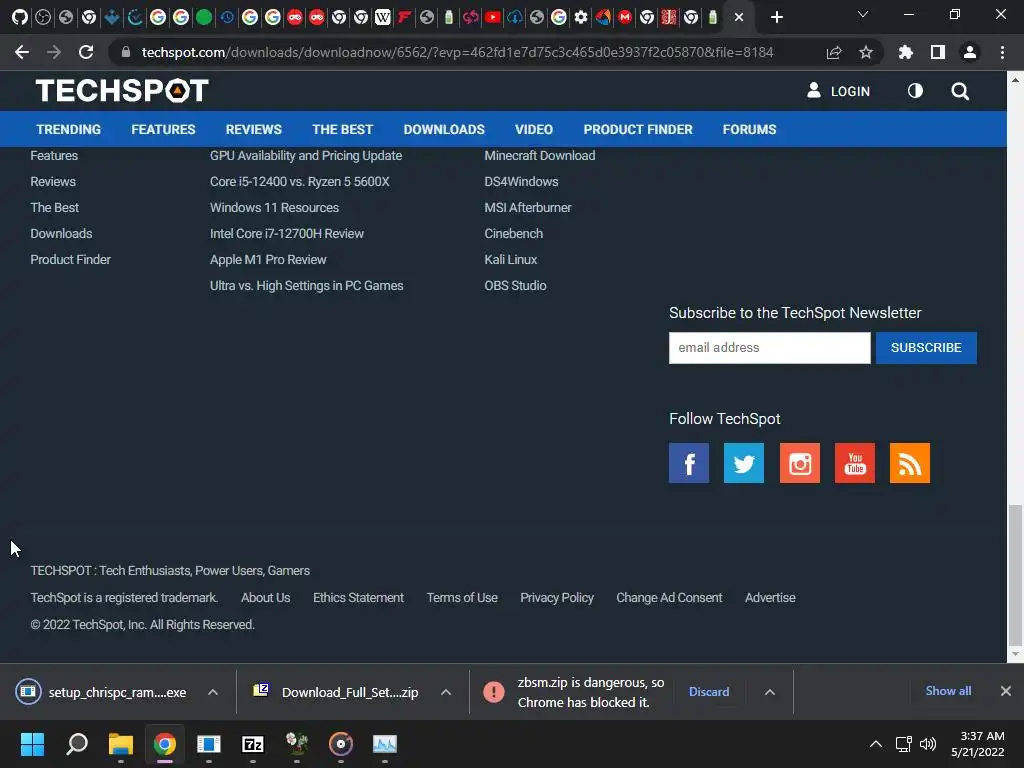Screen dimensions: 1024x768
Task: Reload the current page
Action: 86,52
